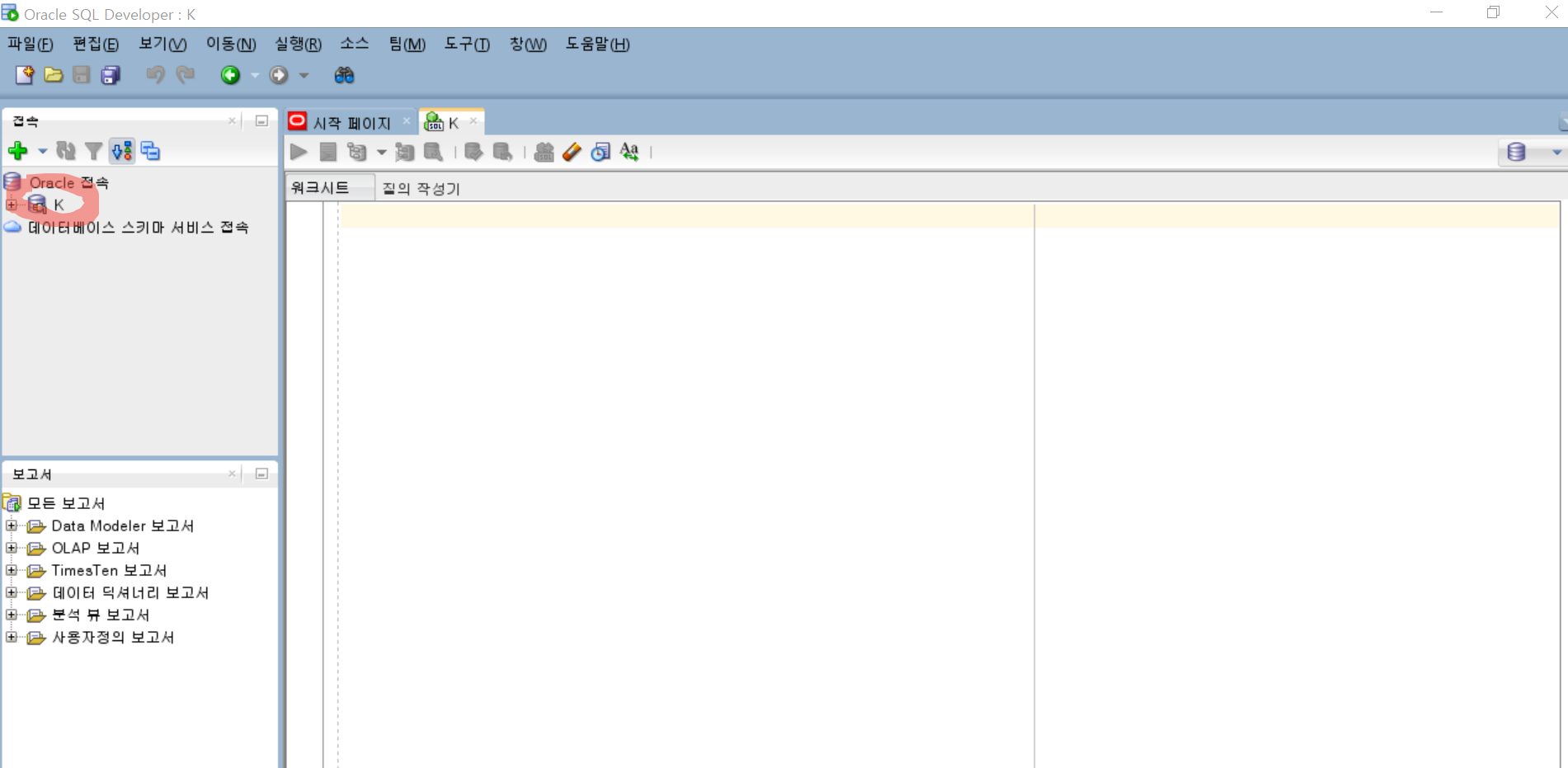
Task: Run the statement with the play icon
Action: (299, 152)
